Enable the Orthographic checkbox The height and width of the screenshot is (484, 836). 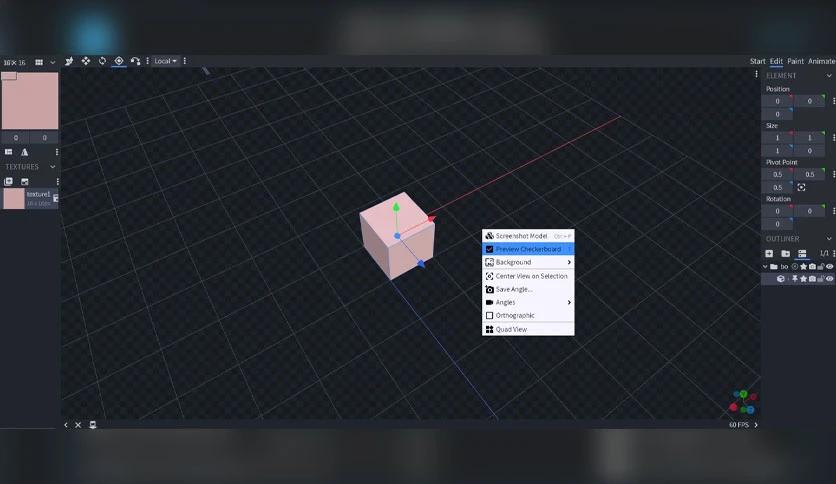pyautogui.click(x=489, y=316)
